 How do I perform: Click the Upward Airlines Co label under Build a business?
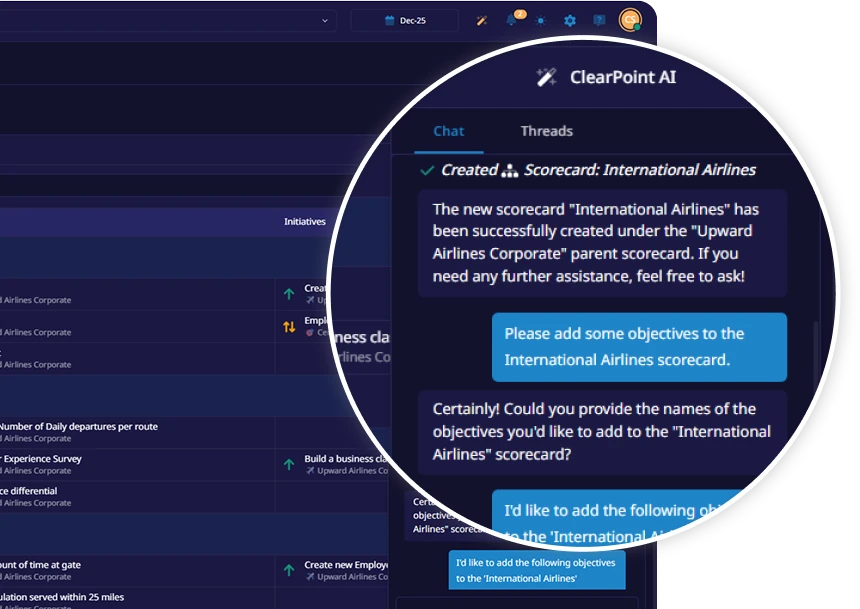(348, 471)
